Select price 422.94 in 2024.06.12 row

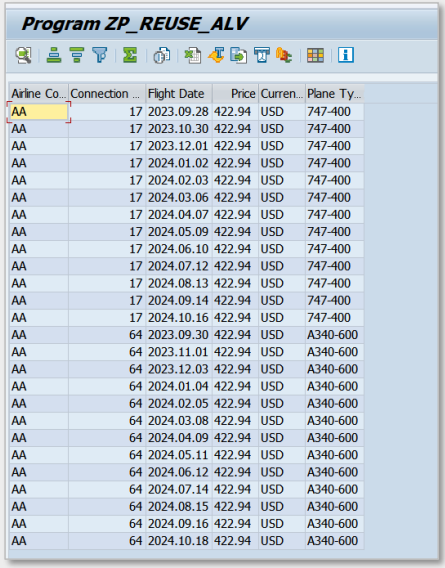pos(236,472)
